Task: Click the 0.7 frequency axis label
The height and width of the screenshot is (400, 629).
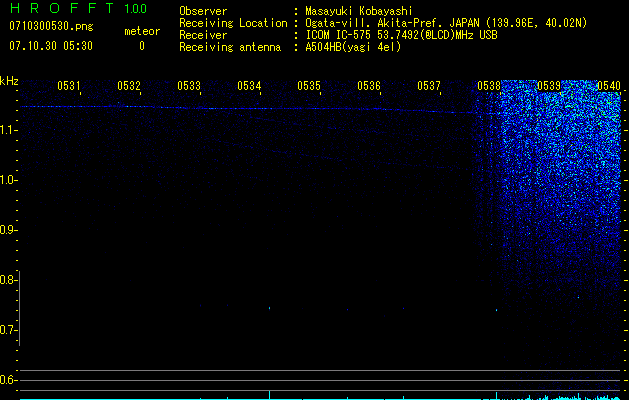Action: point(8,330)
